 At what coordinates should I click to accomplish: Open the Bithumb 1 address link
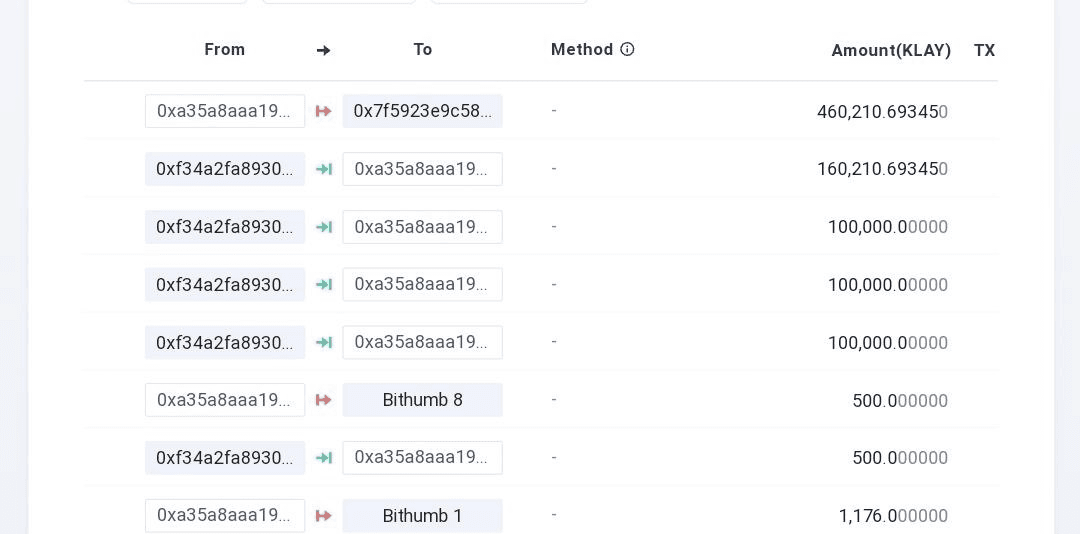click(x=422, y=516)
